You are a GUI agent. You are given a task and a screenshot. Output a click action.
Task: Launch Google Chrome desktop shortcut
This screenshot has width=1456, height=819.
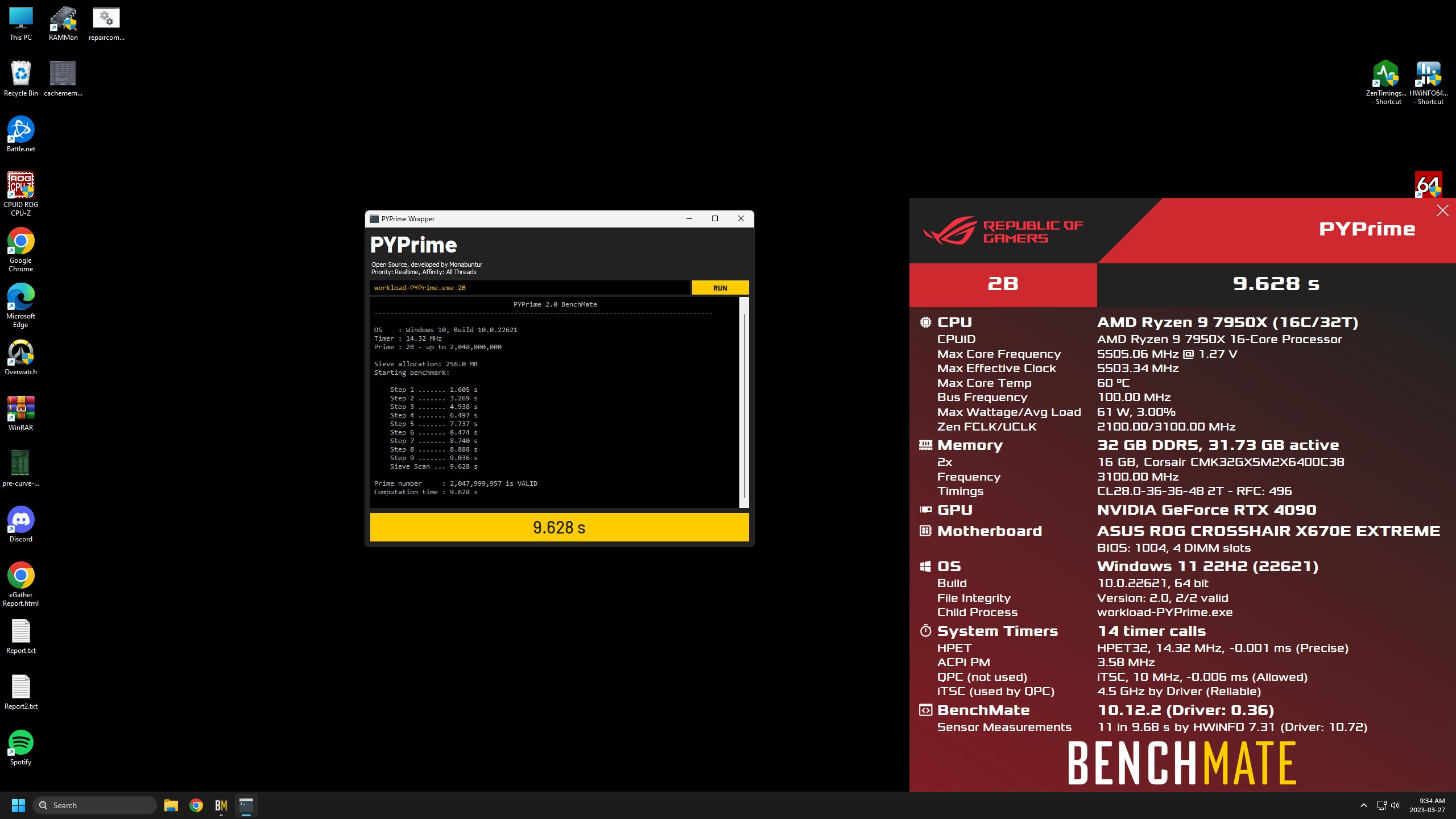[20, 250]
